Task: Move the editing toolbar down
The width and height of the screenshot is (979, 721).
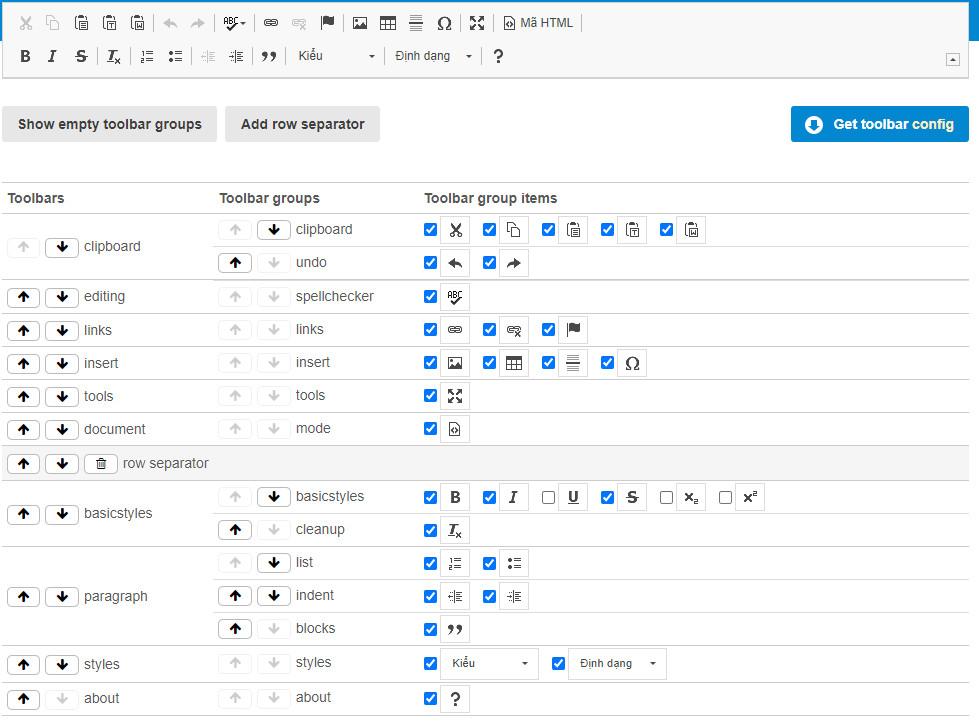Action: tap(62, 297)
